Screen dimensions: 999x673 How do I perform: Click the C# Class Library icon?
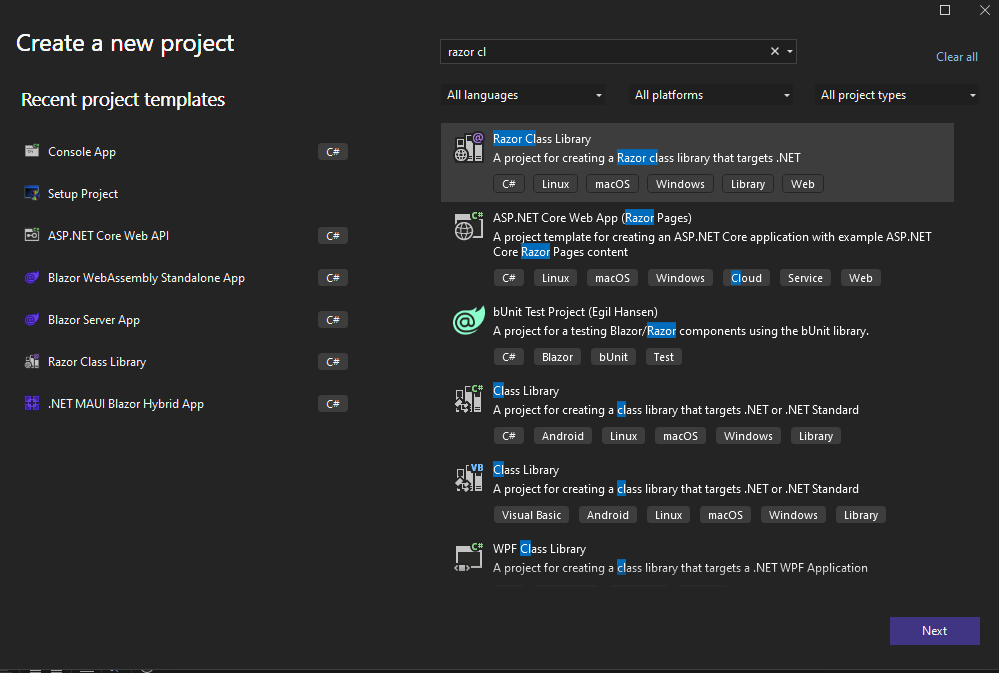(x=468, y=399)
